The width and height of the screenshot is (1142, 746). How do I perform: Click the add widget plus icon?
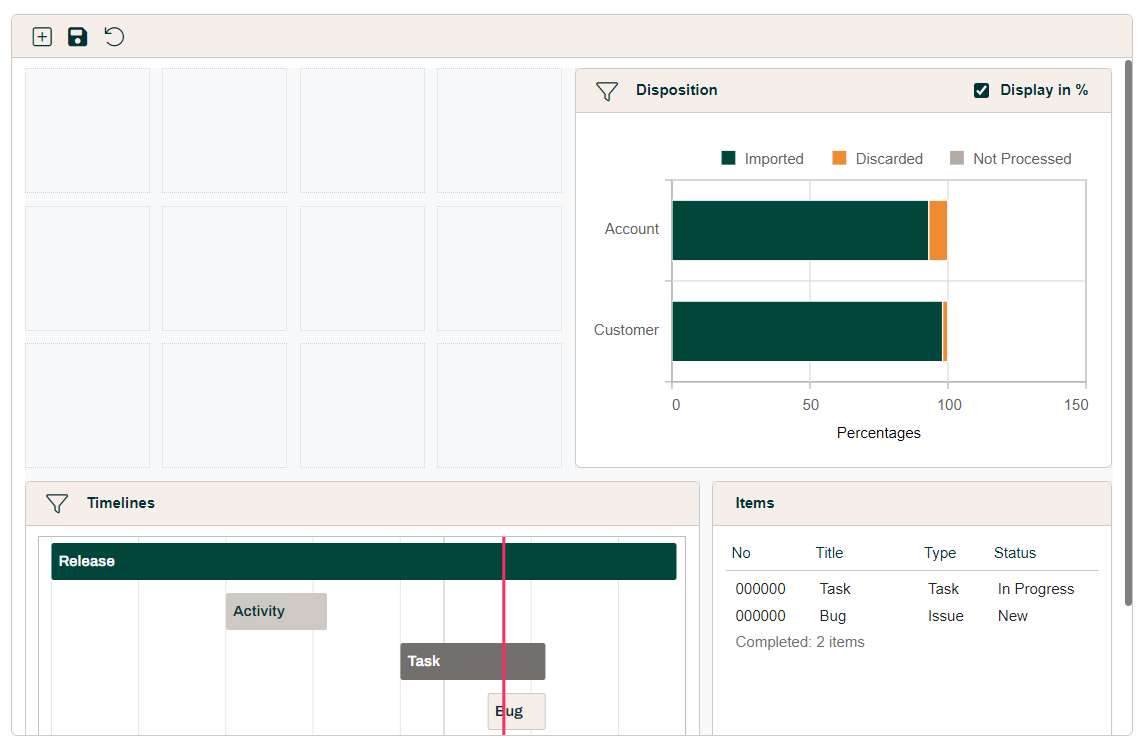[42, 37]
